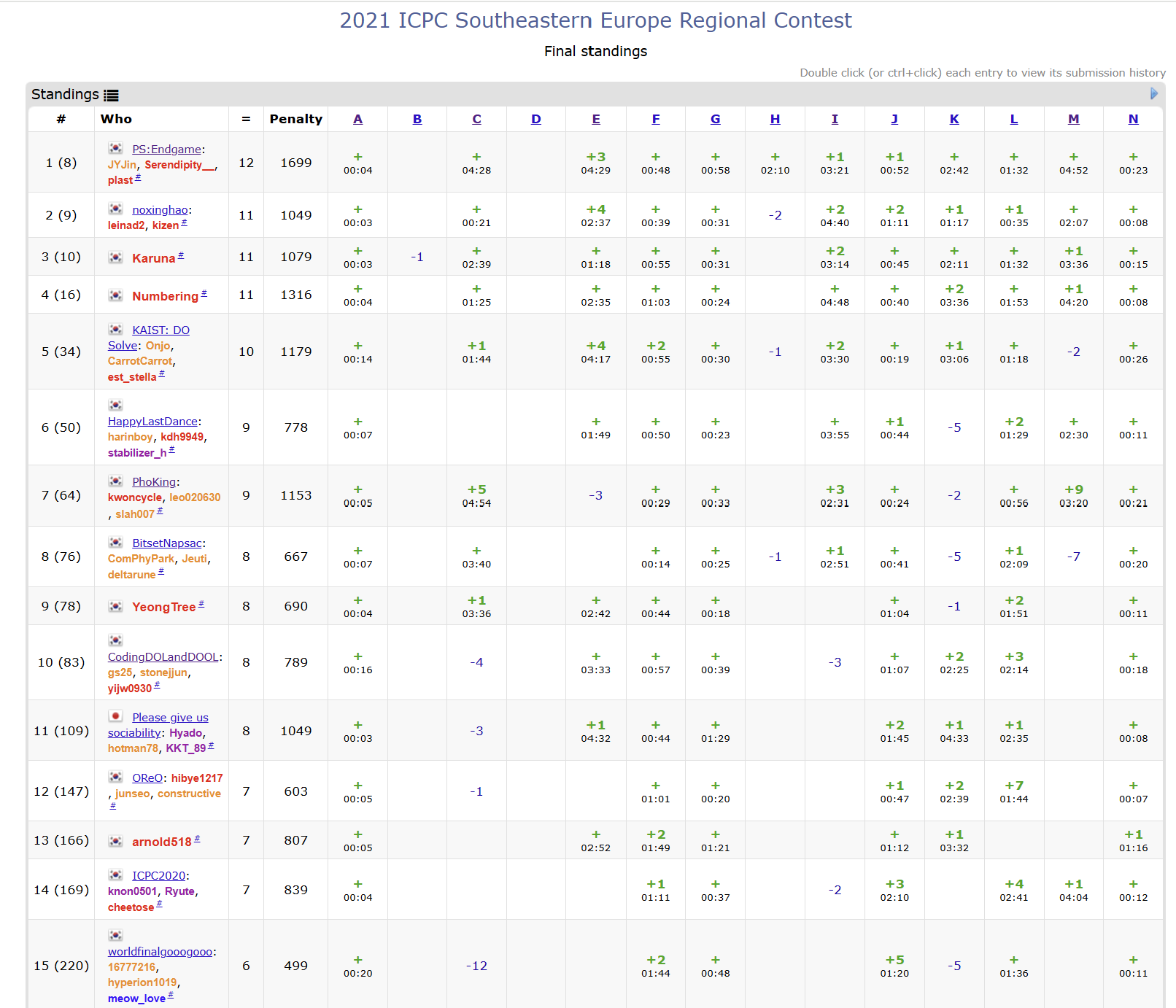Open problem D column header
This screenshot has height=1008, width=1176.
point(536,119)
